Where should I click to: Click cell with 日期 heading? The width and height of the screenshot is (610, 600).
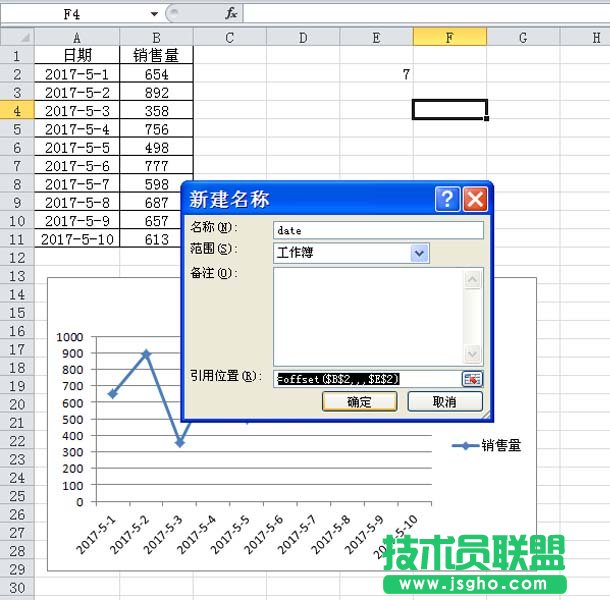tap(77, 56)
